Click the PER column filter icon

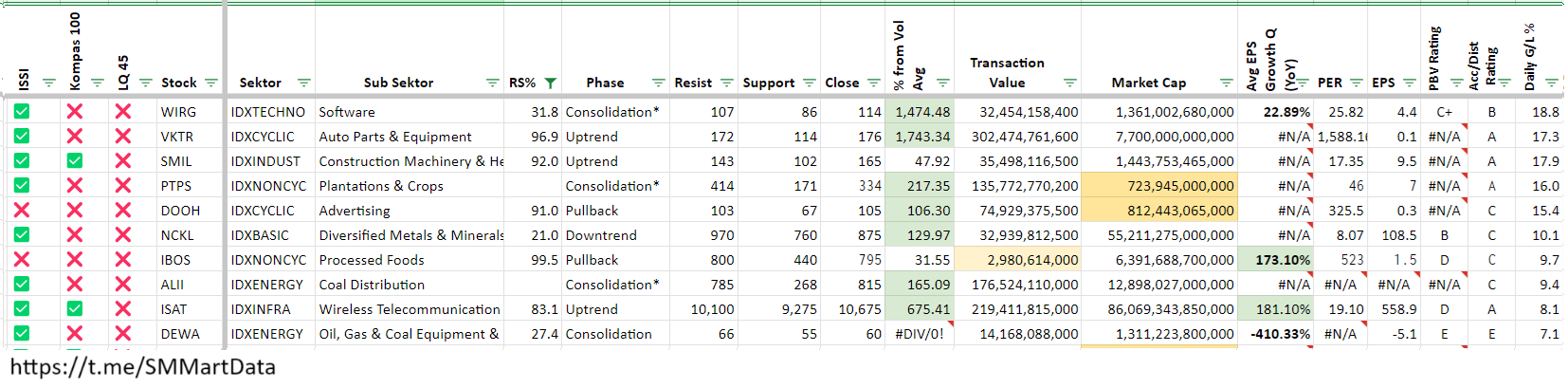(1356, 83)
